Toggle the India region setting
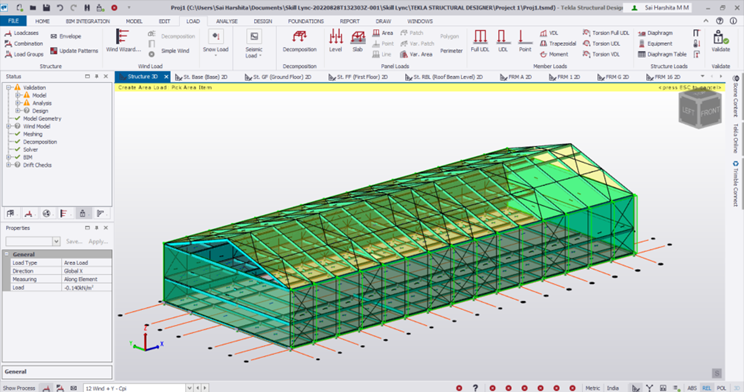This screenshot has height=392, width=744. [613, 388]
